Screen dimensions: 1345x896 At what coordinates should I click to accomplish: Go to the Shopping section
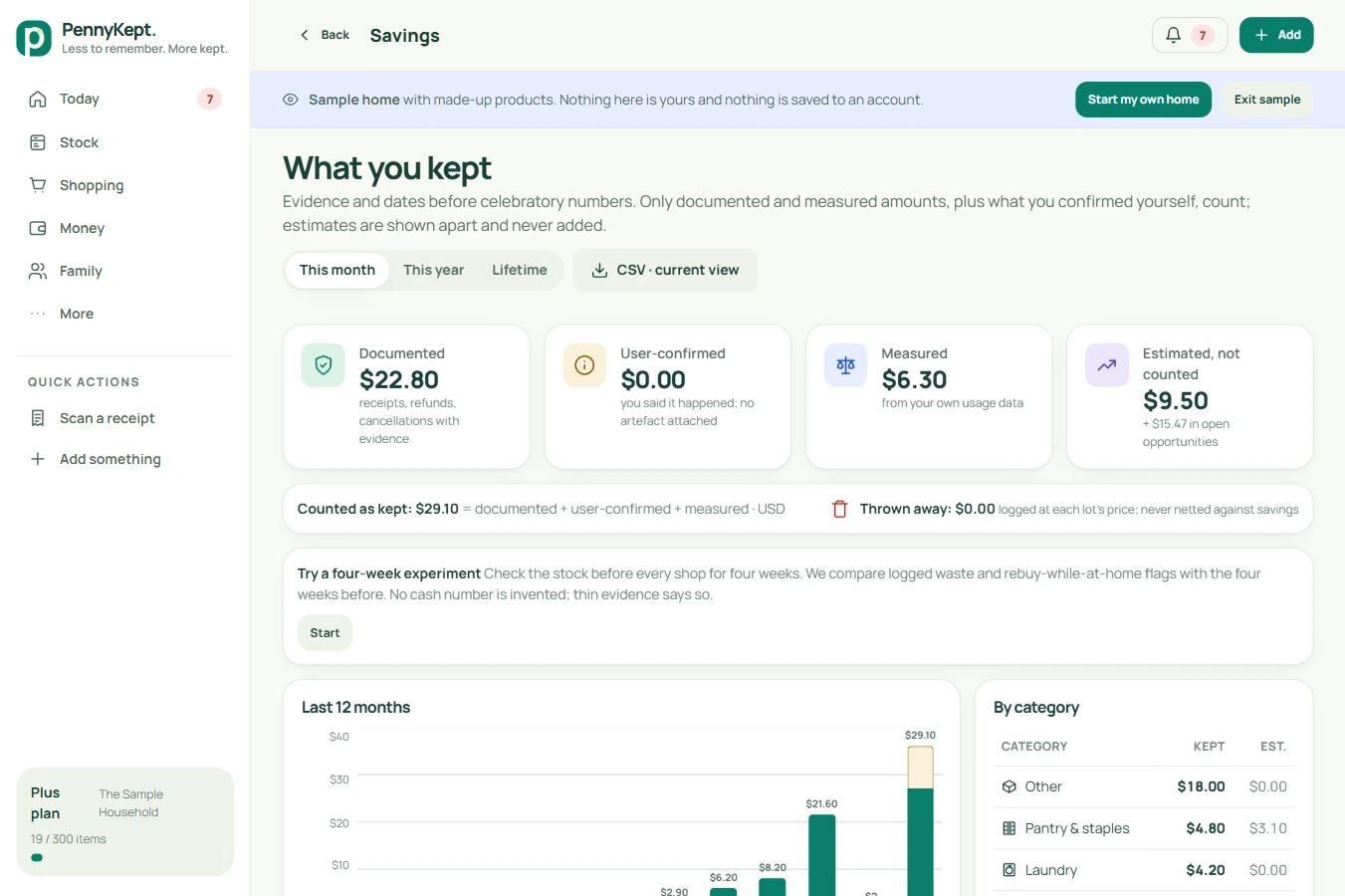click(124, 185)
